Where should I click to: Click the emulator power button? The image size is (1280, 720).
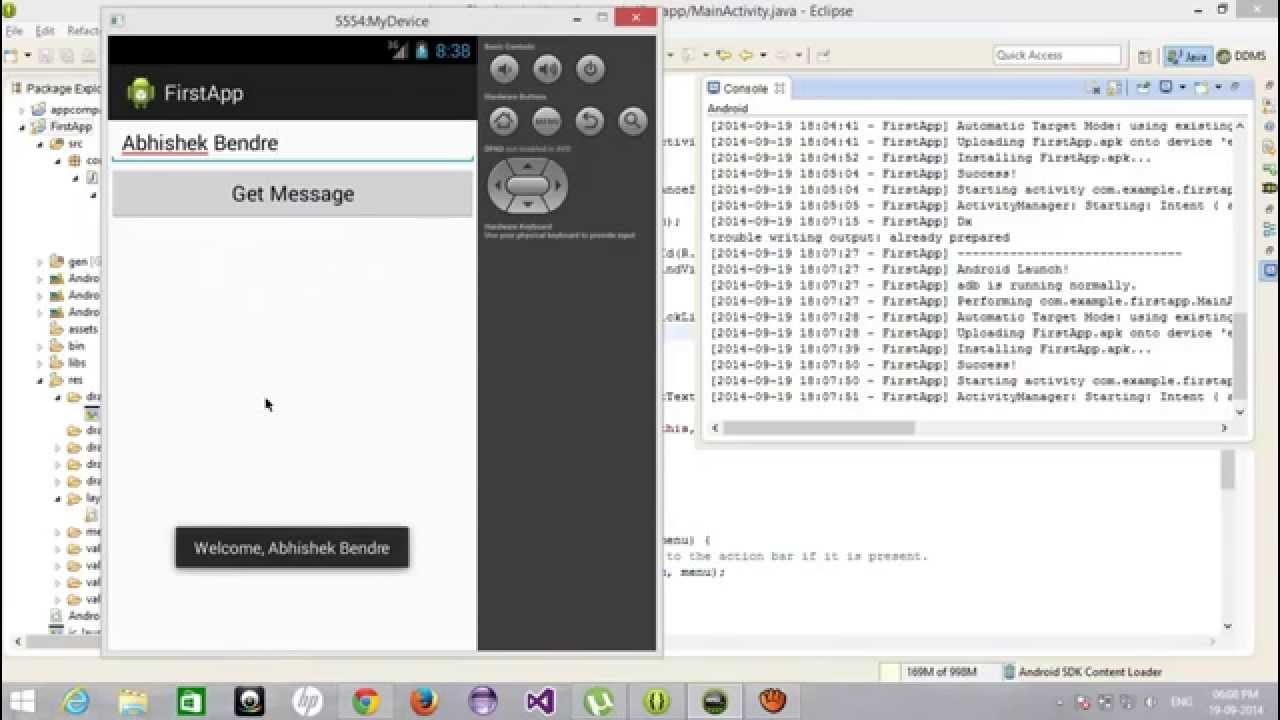coord(590,68)
